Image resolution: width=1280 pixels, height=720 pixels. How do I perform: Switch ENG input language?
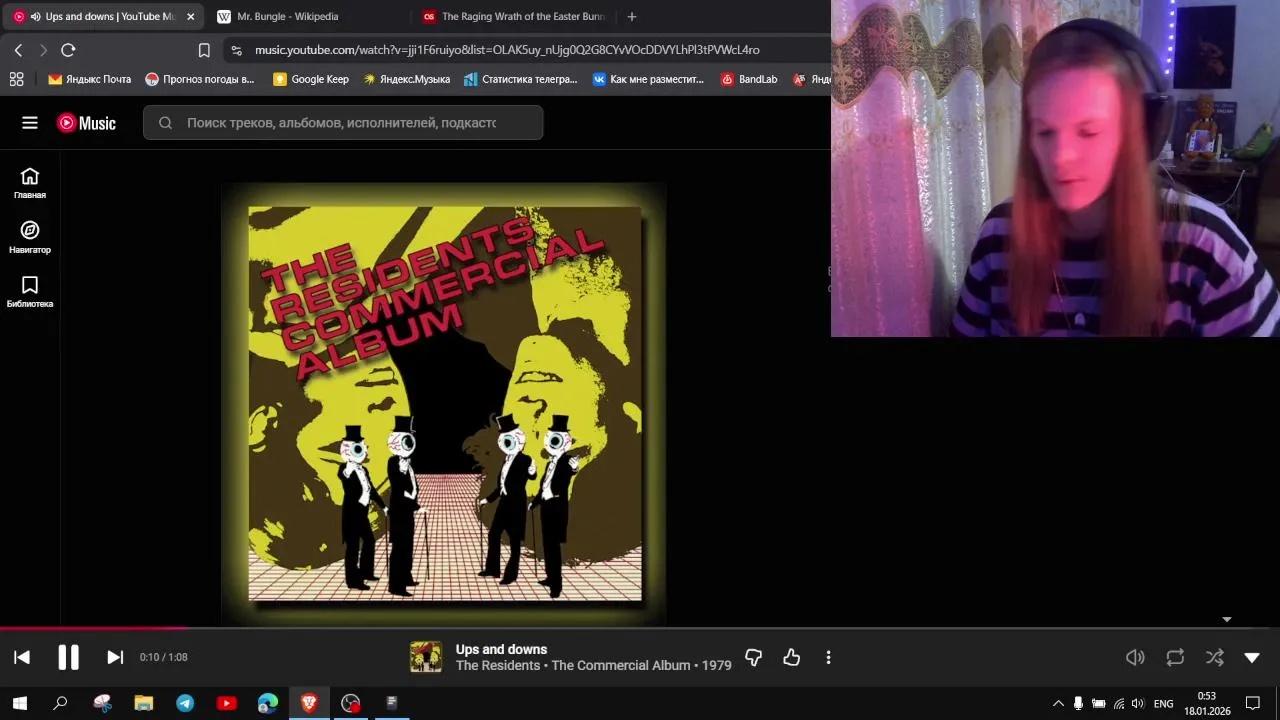point(1164,703)
